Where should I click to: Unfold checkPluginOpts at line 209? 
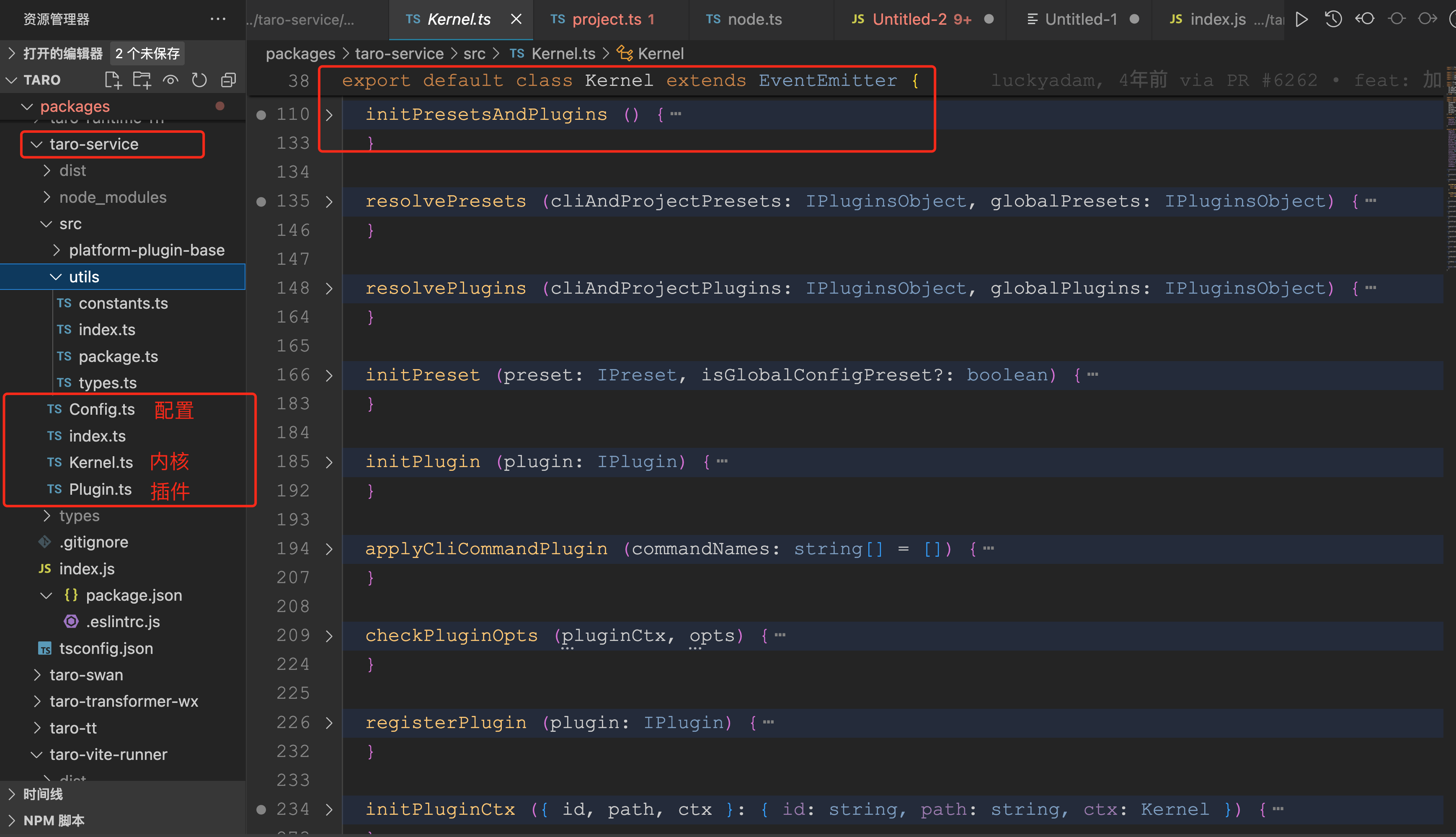pyautogui.click(x=329, y=636)
